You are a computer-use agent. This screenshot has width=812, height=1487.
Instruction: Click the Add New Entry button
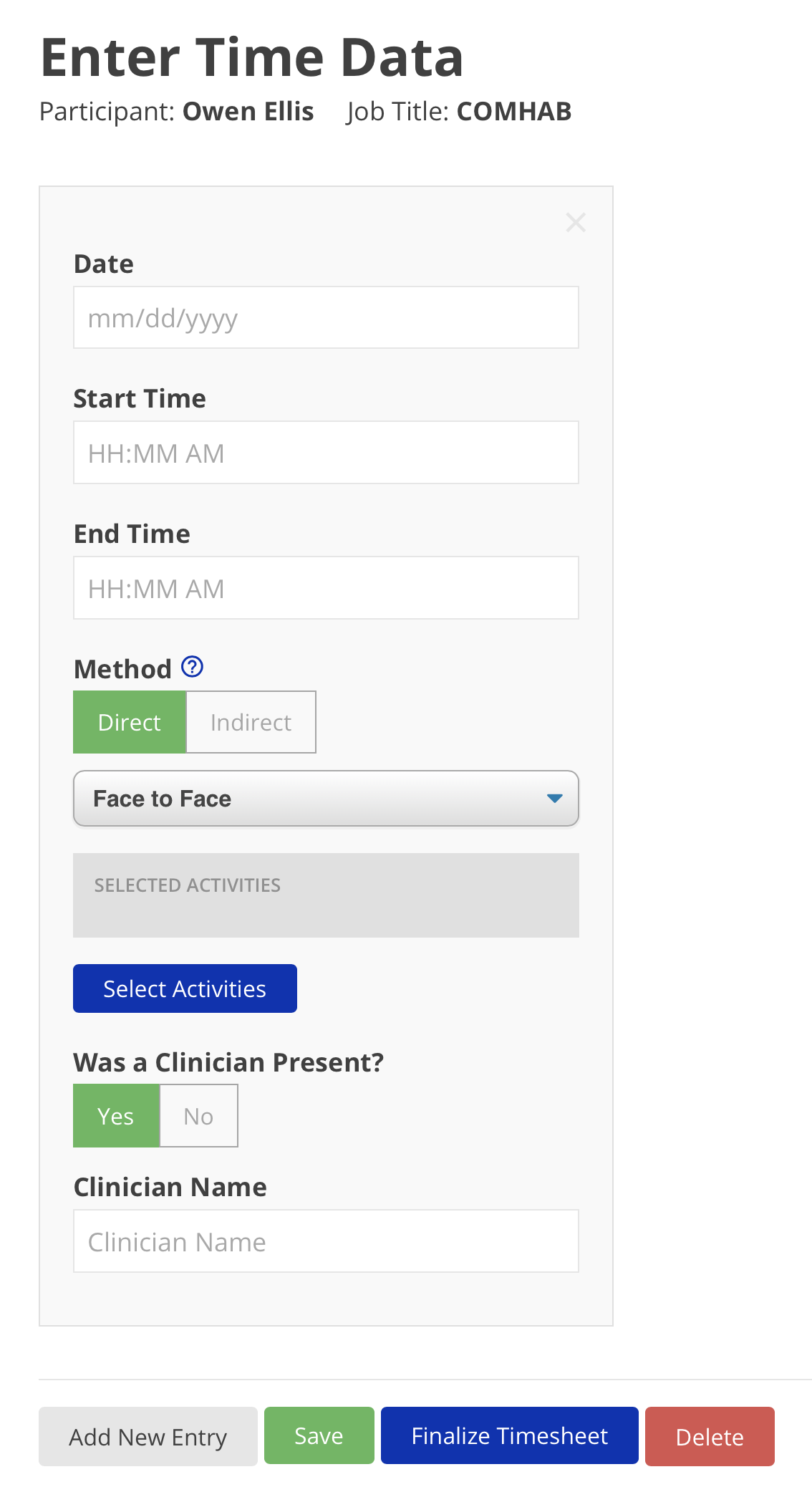148,1437
